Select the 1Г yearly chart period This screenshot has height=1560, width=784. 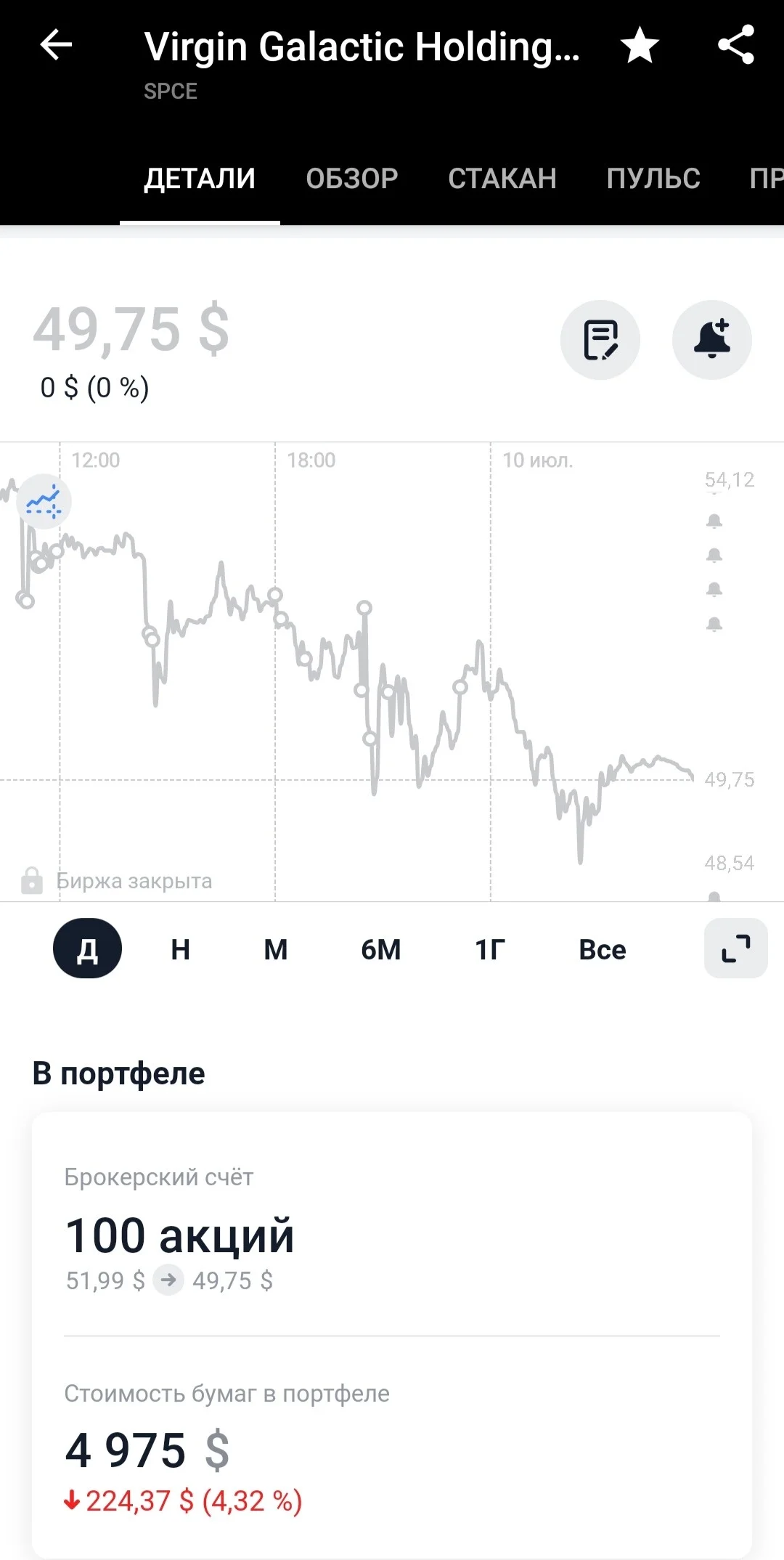click(490, 949)
